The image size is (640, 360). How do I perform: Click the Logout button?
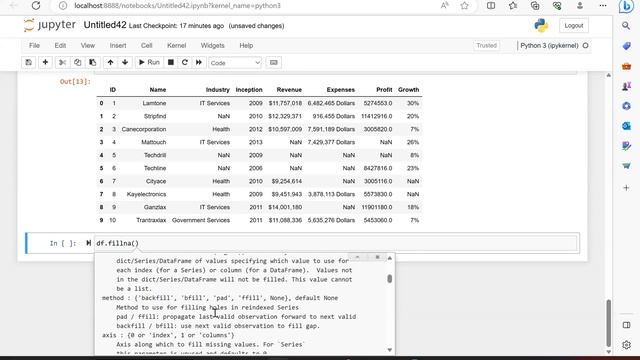coord(573,25)
